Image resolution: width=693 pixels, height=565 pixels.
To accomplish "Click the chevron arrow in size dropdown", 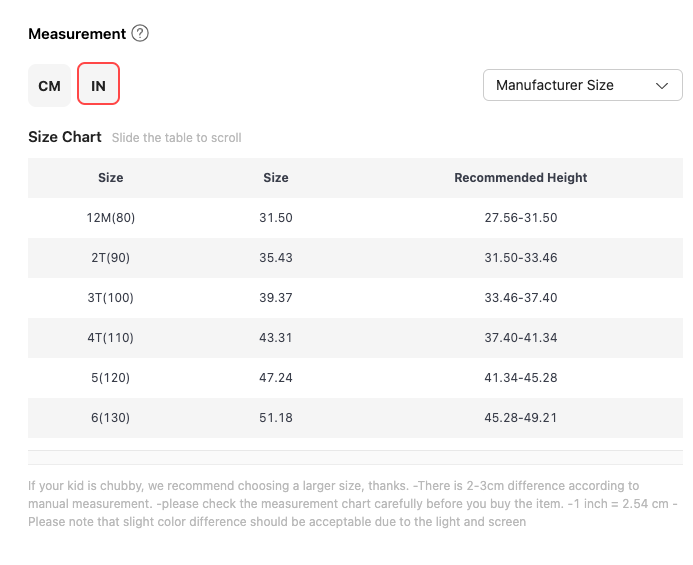I will pos(662,85).
